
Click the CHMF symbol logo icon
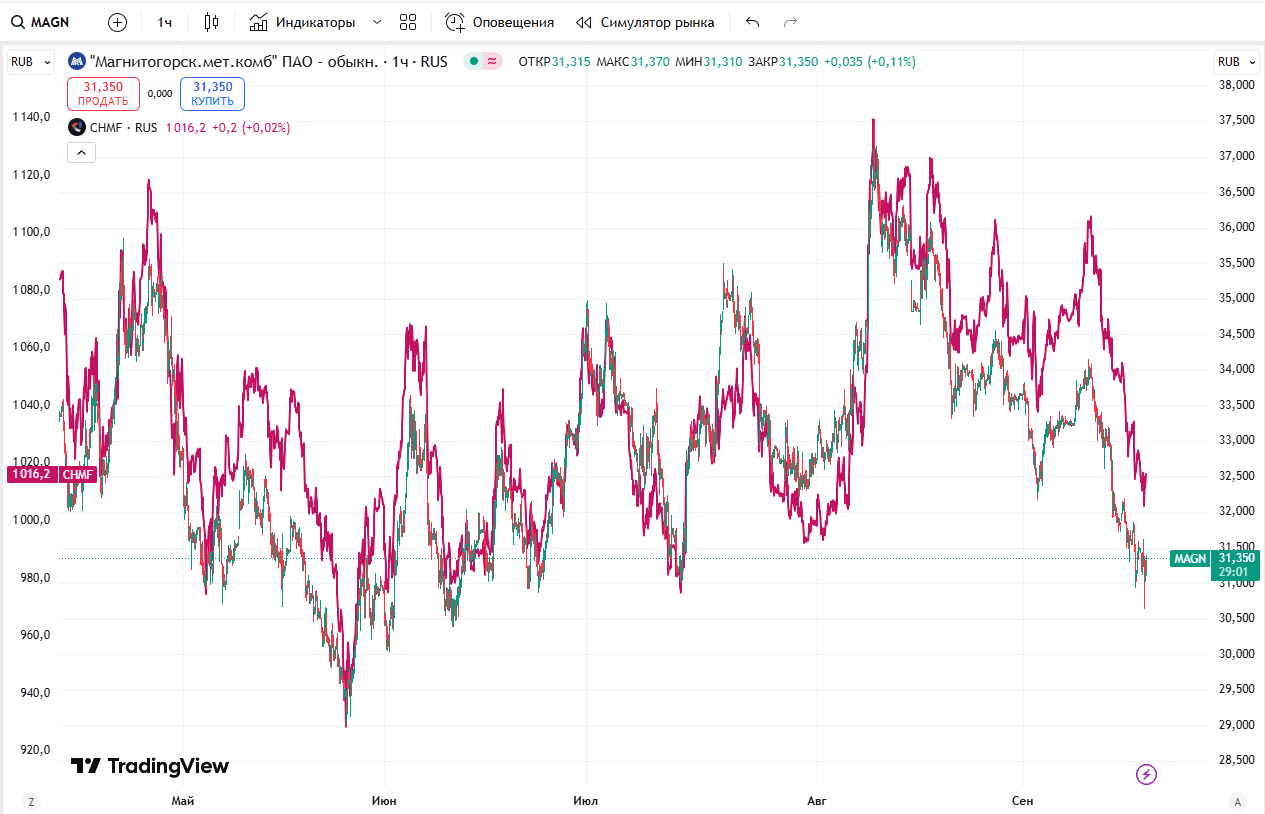click(x=76, y=127)
